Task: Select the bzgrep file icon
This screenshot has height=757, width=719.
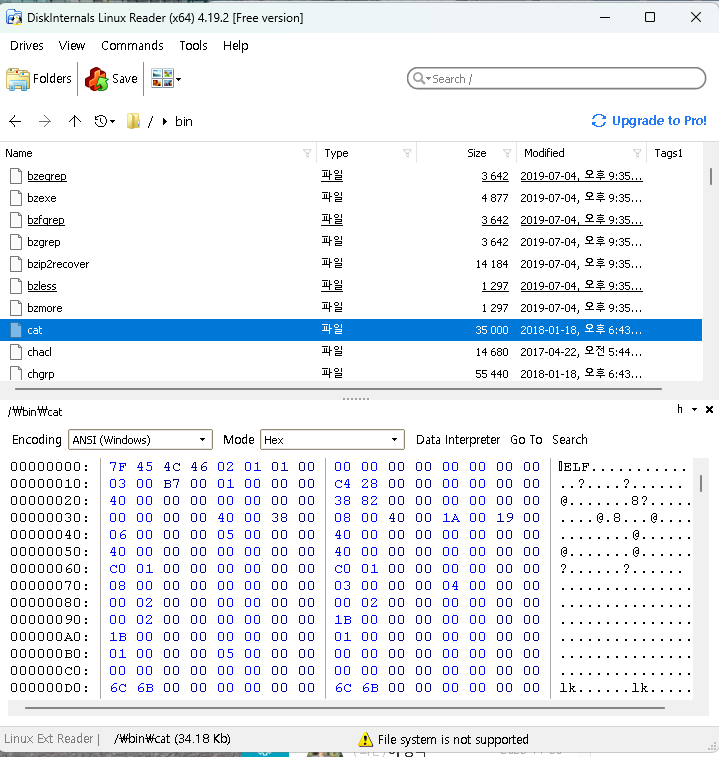Action: (16, 242)
